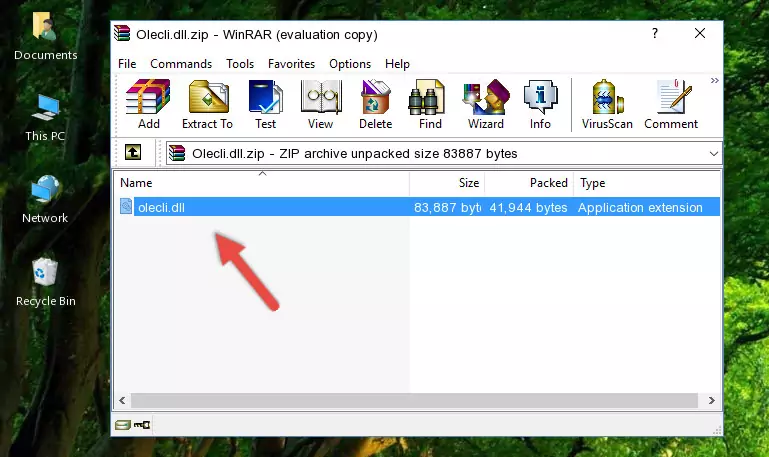Screen dimensions: 769x457
Task: Click the Delete toolbar icon
Action: click(x=376, y=104)
